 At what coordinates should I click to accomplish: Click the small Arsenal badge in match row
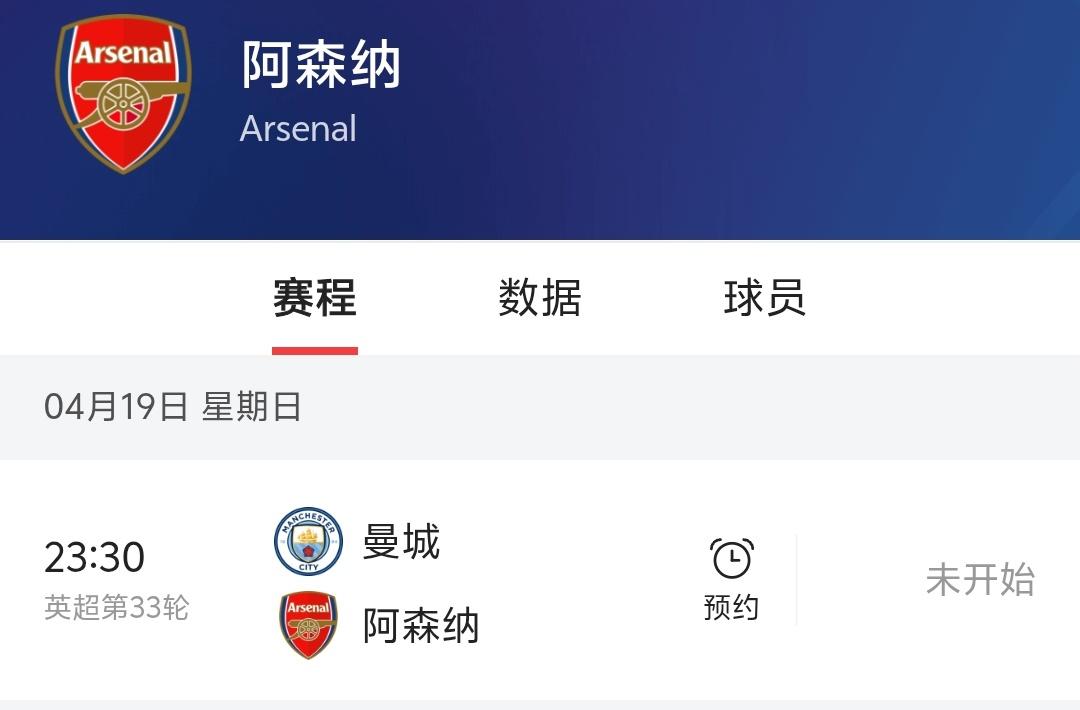pyautogui.click(x=308, y=625)
